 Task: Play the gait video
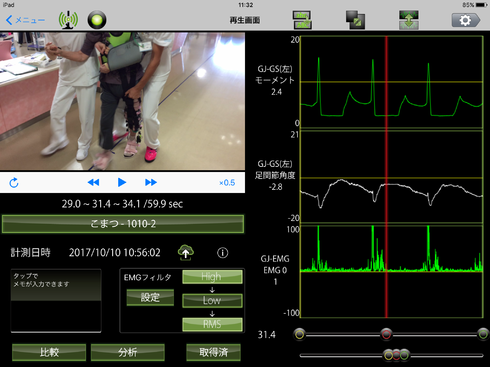tap(122, 182)
